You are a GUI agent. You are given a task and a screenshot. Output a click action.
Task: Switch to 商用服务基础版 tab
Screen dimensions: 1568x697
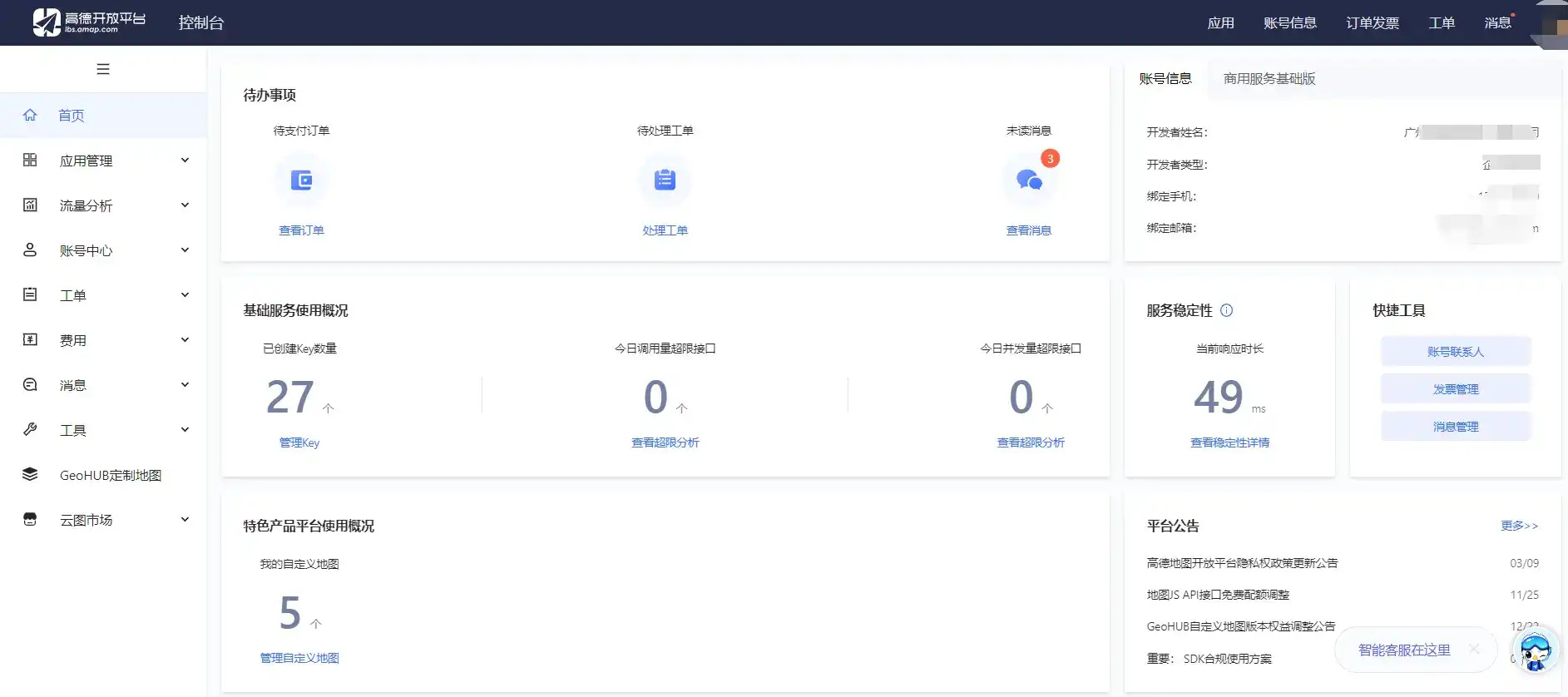tap(1269, 79)
